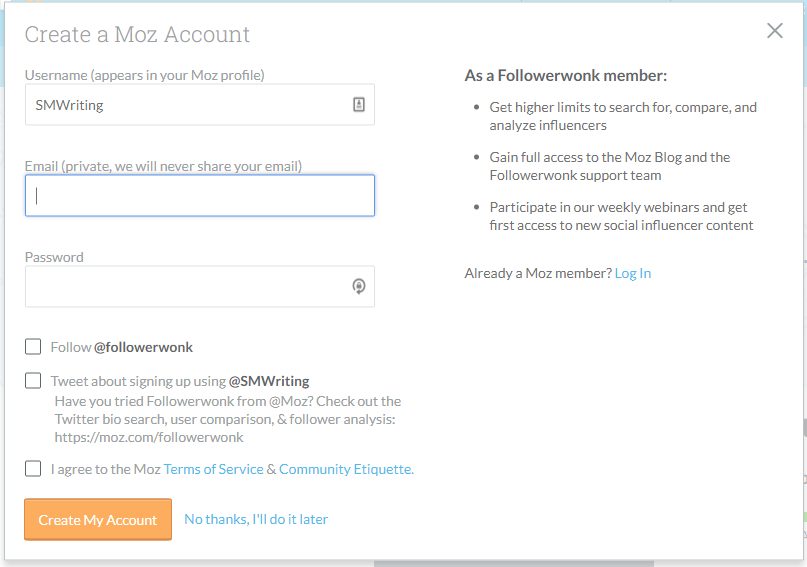Choose "No thanks, I'll do it later"
This screenshot has height=567, width=807.
pyautogui.click(x=256, y=519)
